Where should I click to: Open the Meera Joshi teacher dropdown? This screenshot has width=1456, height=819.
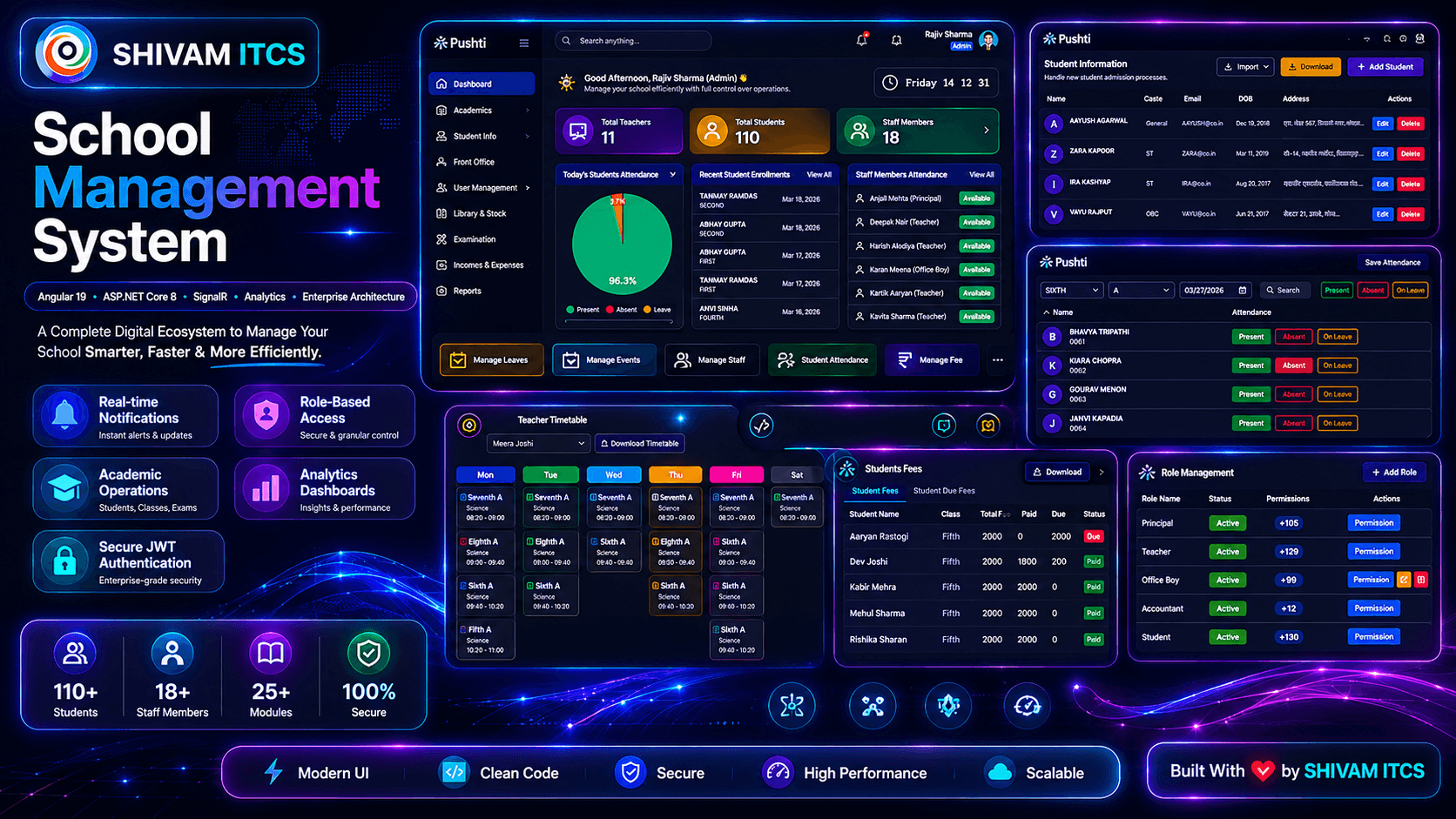pyautogui.click(x=538, y=443)
